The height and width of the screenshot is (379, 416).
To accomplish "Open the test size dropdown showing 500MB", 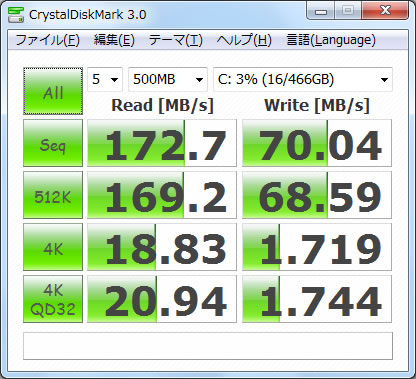I will click(168, 79).
